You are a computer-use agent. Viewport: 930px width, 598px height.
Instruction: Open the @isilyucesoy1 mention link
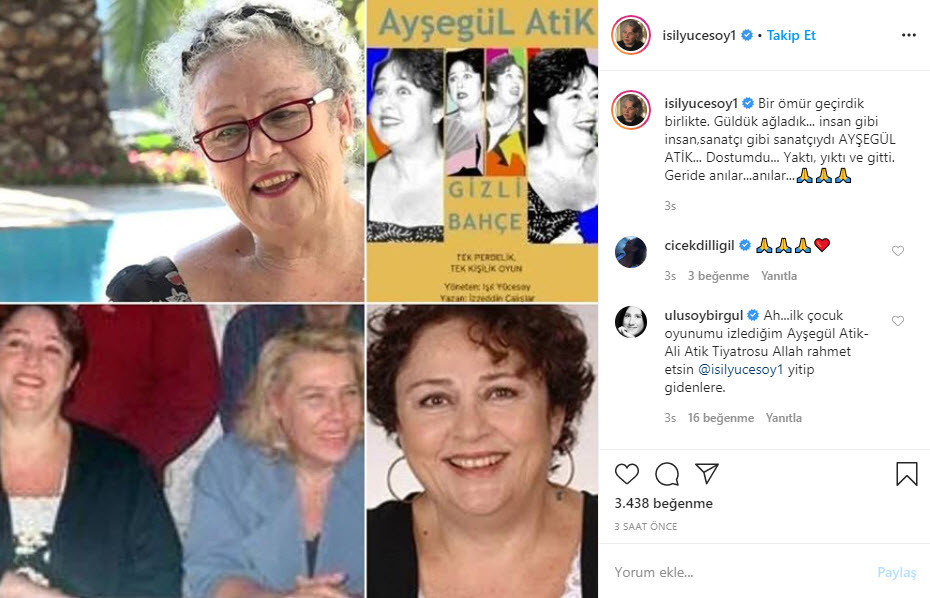tap(740, 370)
